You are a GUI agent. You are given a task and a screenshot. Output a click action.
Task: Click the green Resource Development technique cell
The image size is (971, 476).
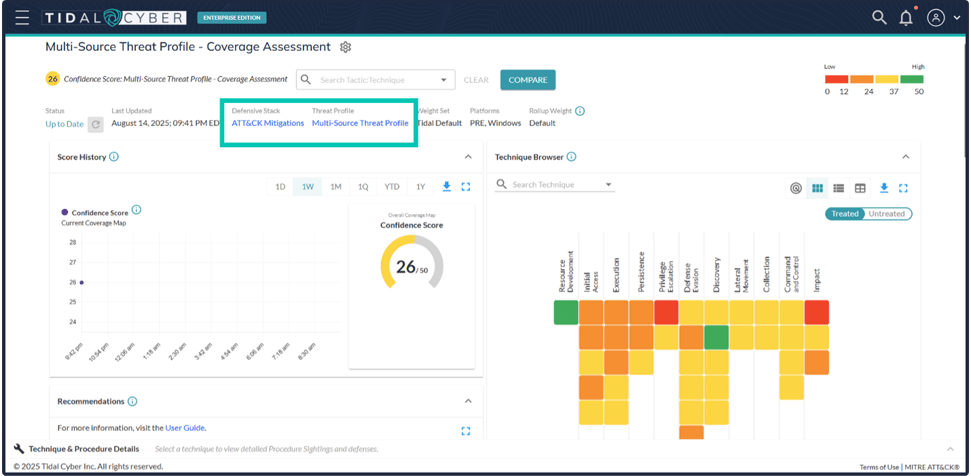pos(566,313)
